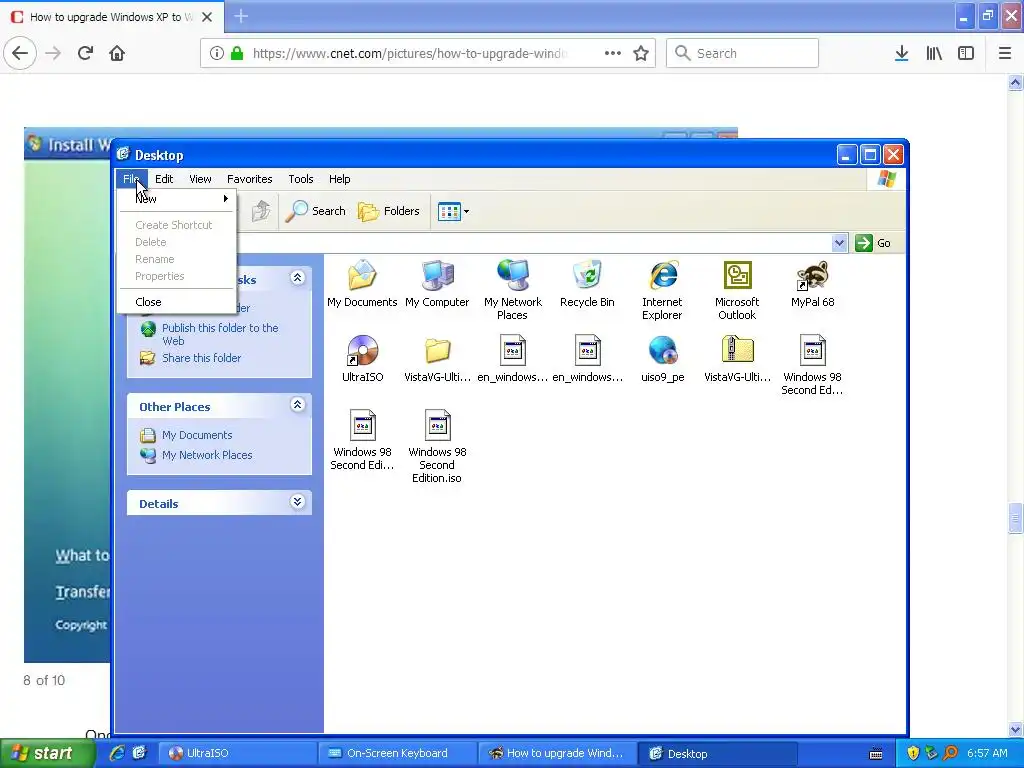Click the keyboard icon in the taskbar tray
The width and height of the screenshot is (1024, 768).
876,754
